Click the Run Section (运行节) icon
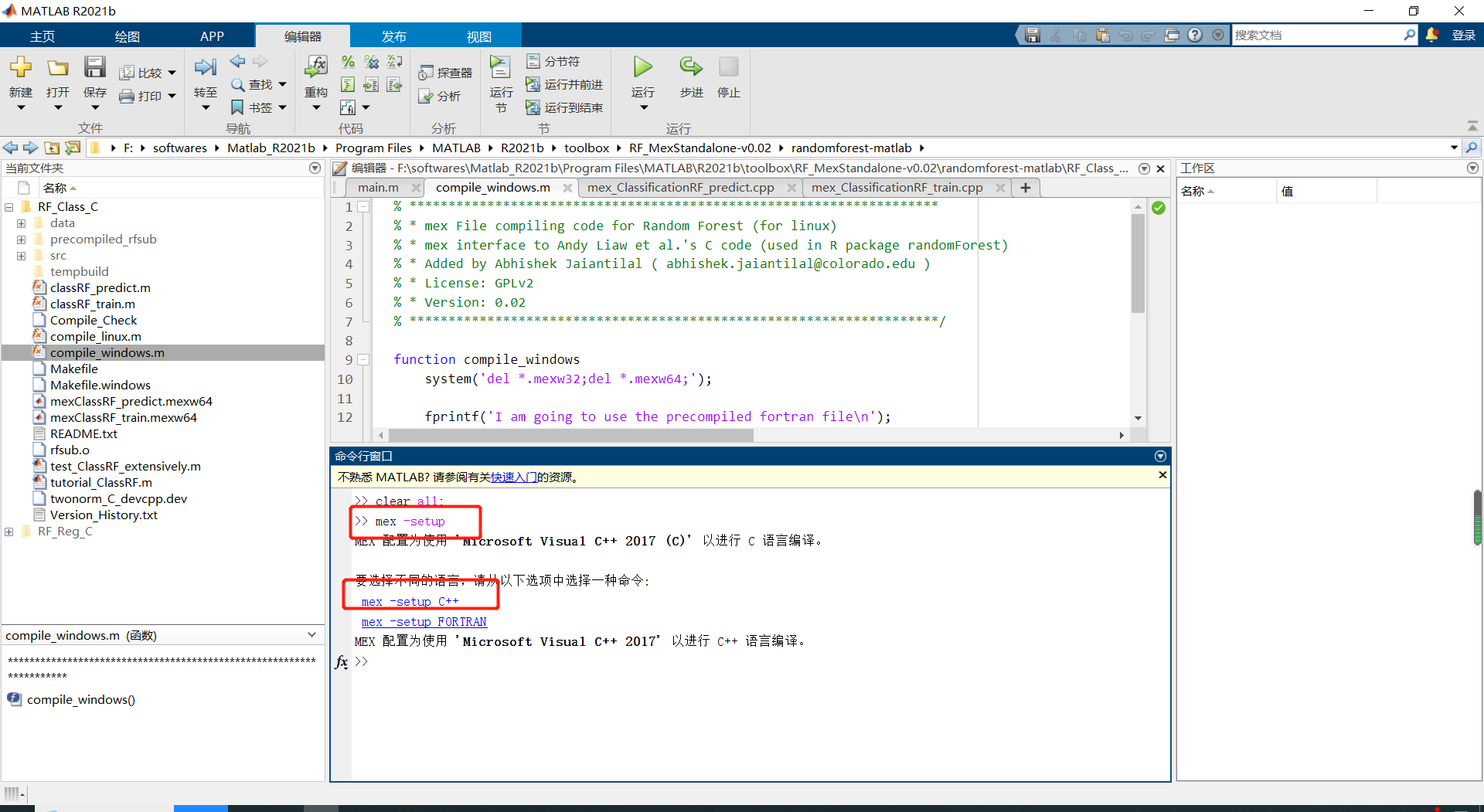Viewport: 1484px width, 812px height. click(501, 67)
